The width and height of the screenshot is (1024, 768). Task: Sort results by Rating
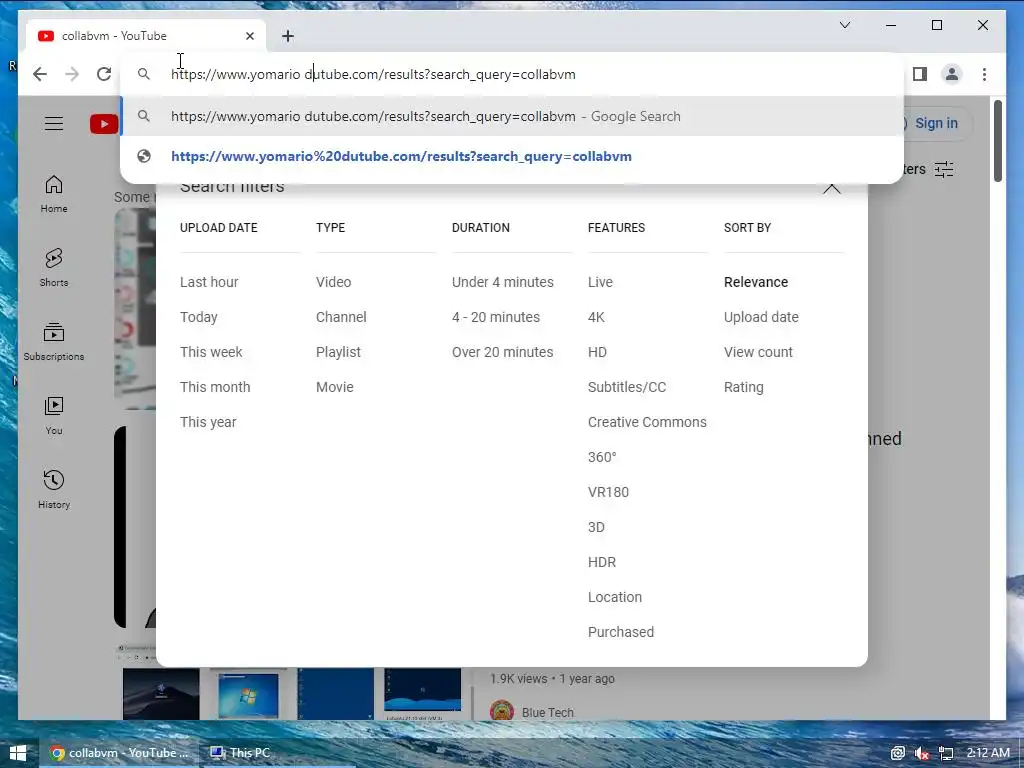(743, 387)
